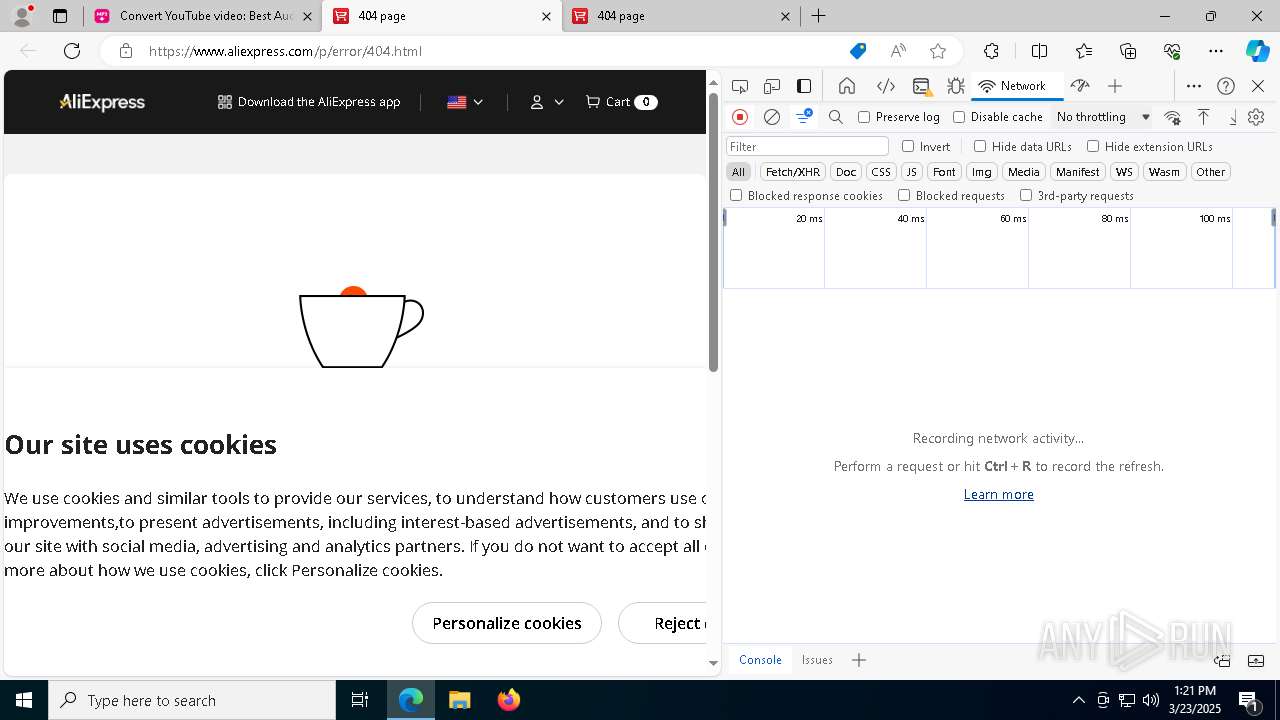Filter requests by Fetch/XHR

click(x=793, y=172)
